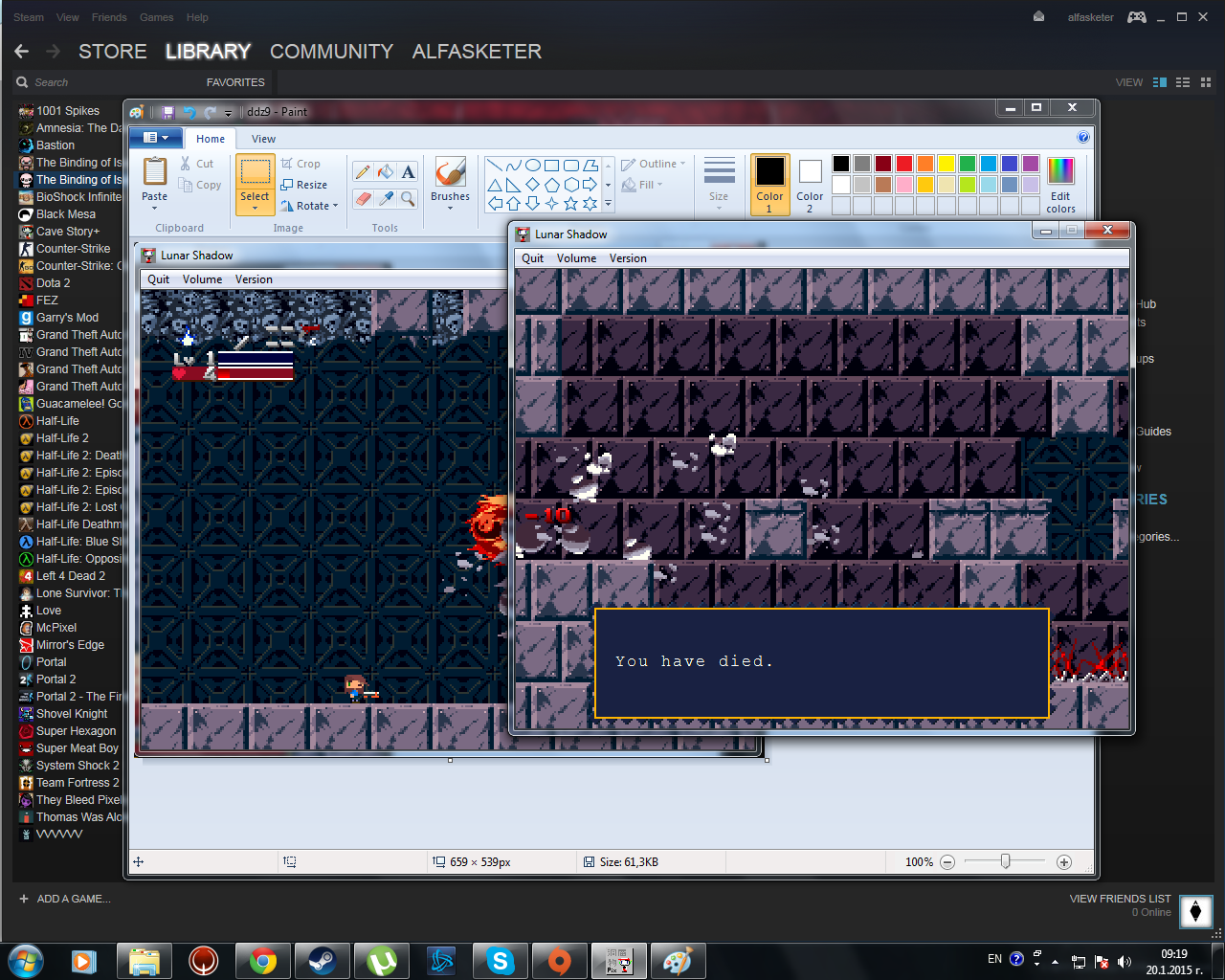The width and height of the screenshot is (1225, 980).
Task: Open the Rotate dropdown in Paint
Action: [x=336, y=206]
